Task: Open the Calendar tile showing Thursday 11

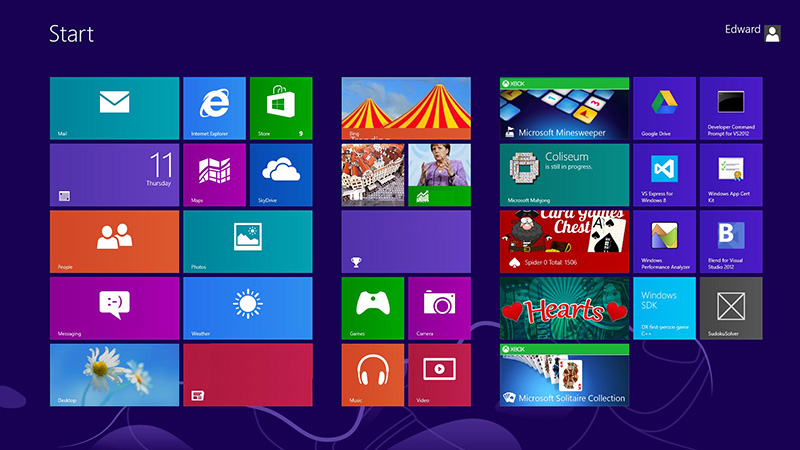Action: [x=114, y=175]
